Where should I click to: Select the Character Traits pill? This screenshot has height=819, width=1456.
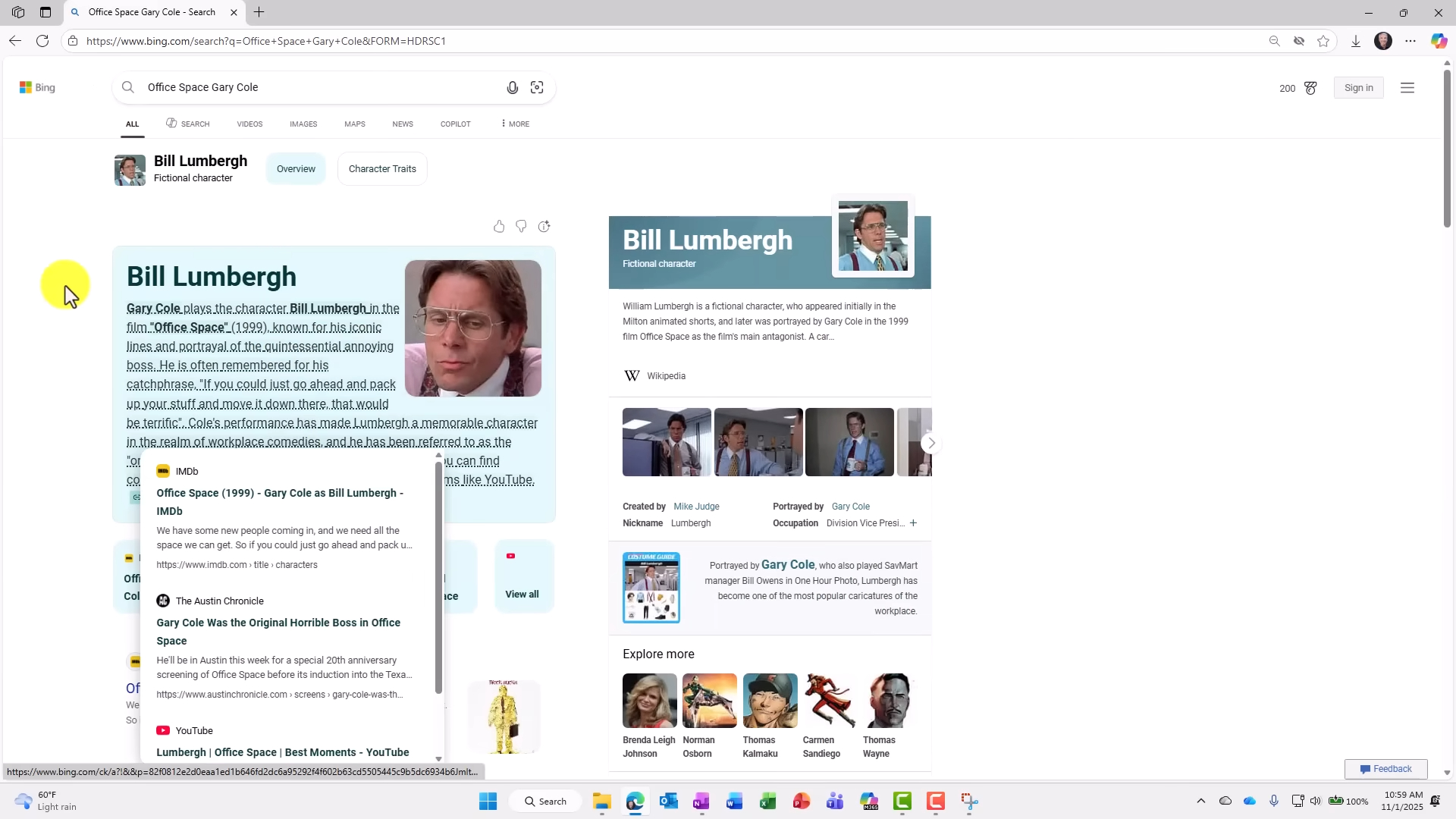tap(382, 169)
